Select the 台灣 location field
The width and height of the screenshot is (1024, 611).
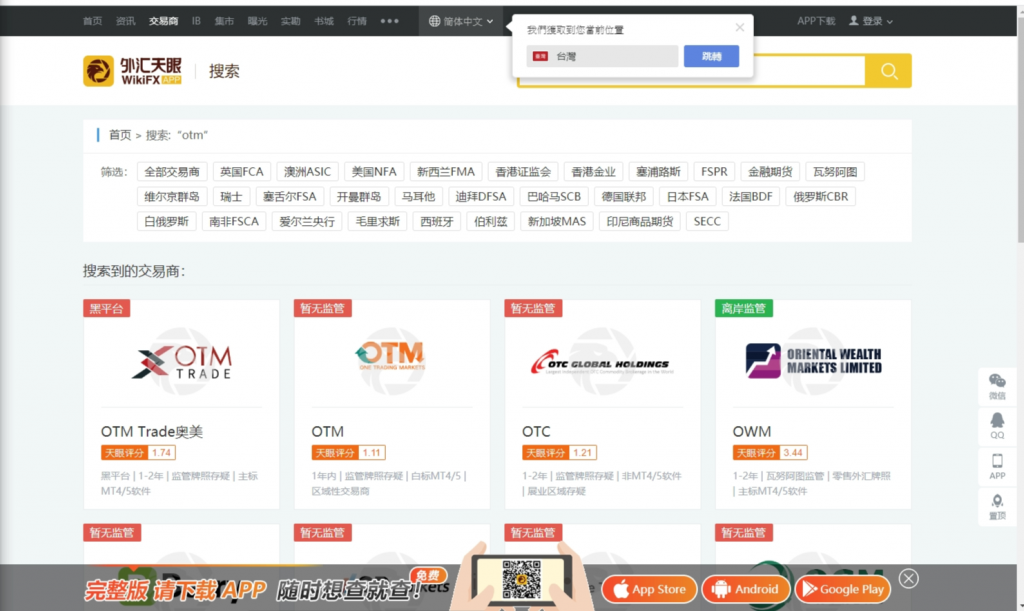(602, 56)
